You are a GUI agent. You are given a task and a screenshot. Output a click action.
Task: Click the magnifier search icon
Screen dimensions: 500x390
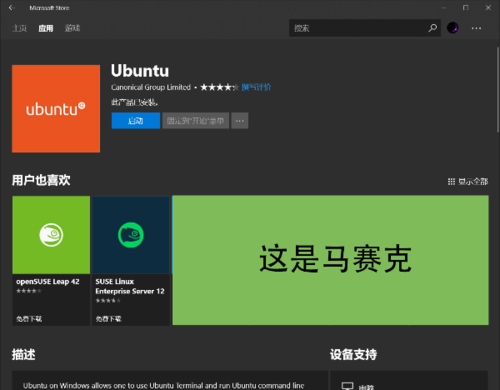pyautogui.click(x=433, y=28)
